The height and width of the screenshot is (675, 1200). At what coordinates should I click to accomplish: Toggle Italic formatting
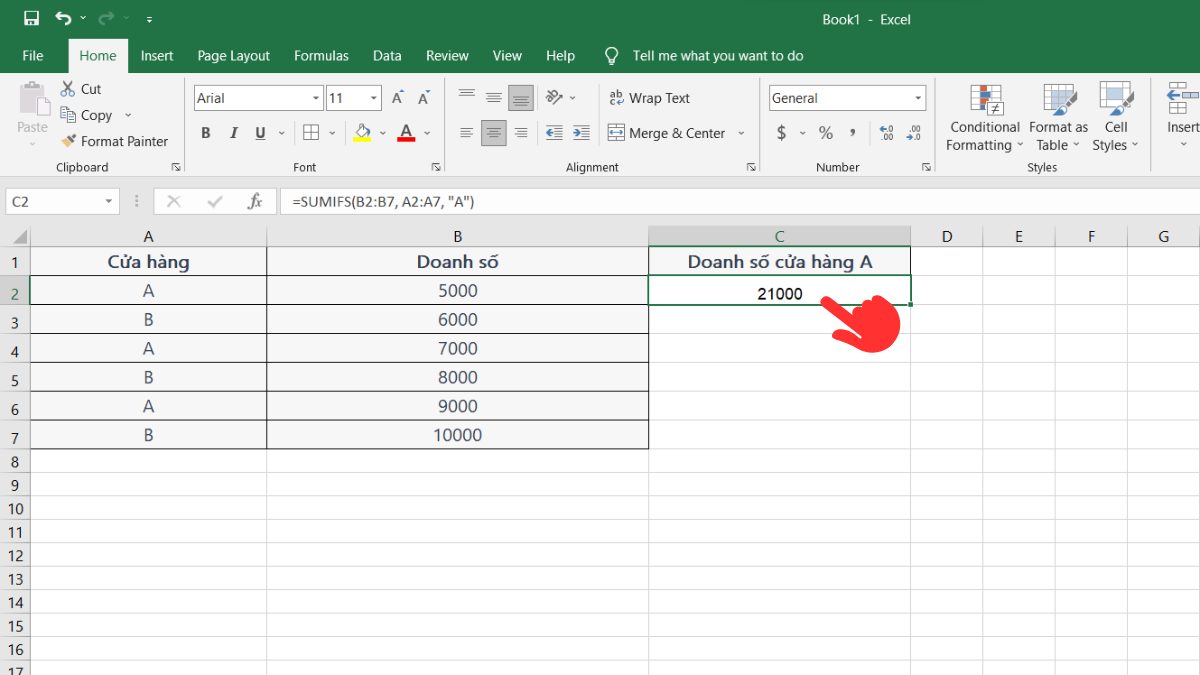(234, 133)
